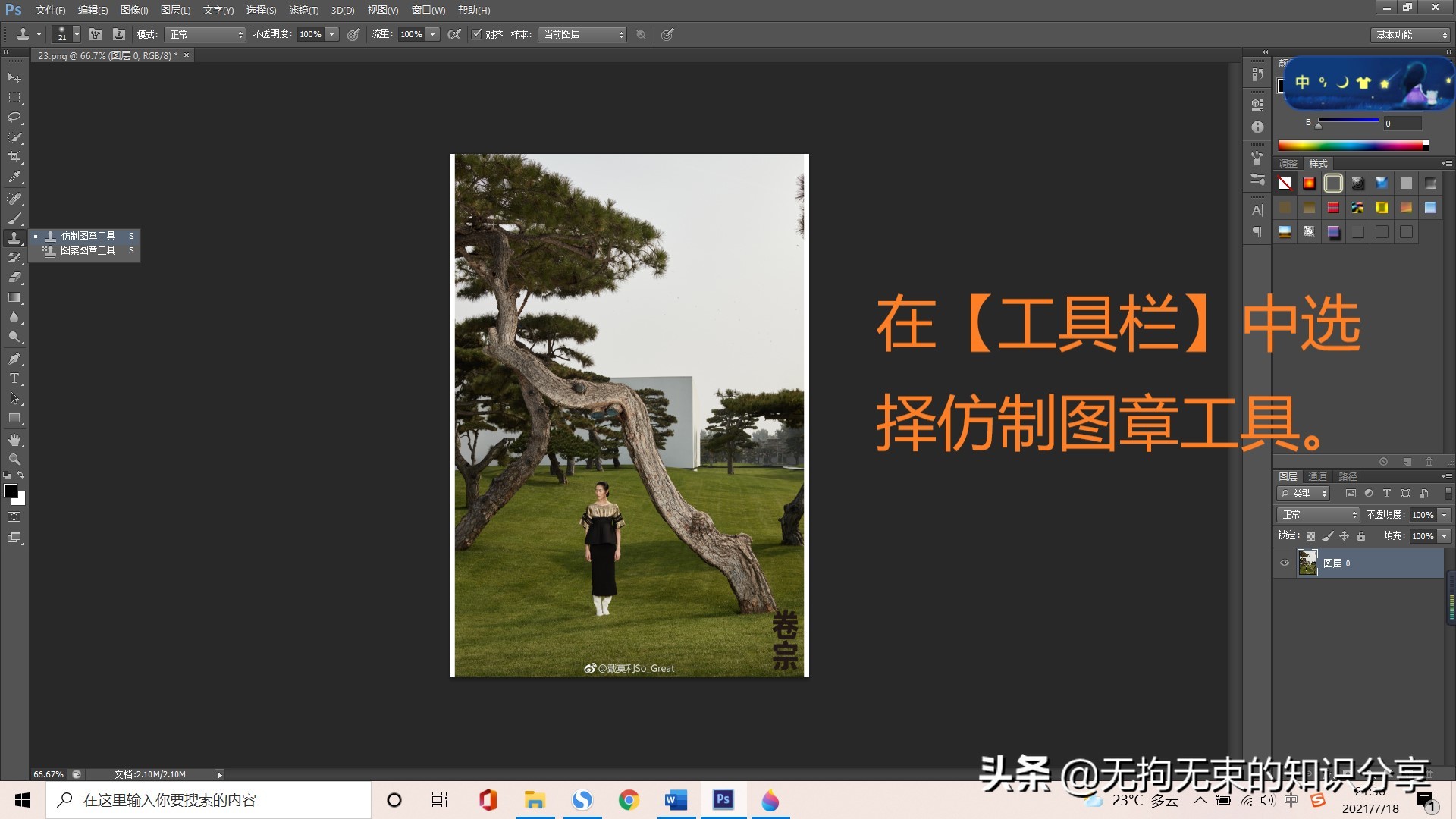This screenshot has width=1456, height=819.
Task: Lock transparent pixels for the layer
Action: click(x=1311, y=535)
